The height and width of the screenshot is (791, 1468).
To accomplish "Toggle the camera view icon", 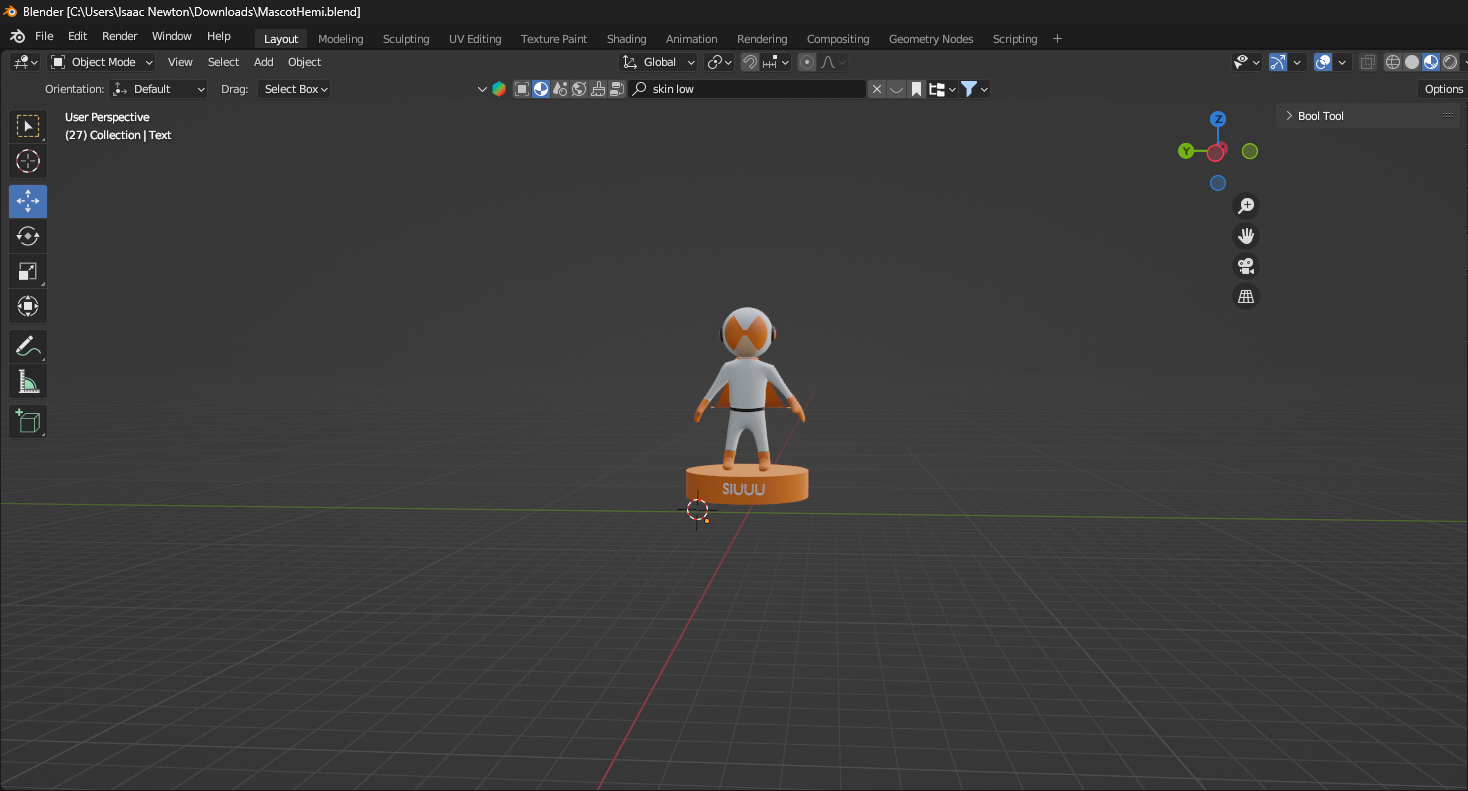I will pyautogui.click(x=1246, y=266).
